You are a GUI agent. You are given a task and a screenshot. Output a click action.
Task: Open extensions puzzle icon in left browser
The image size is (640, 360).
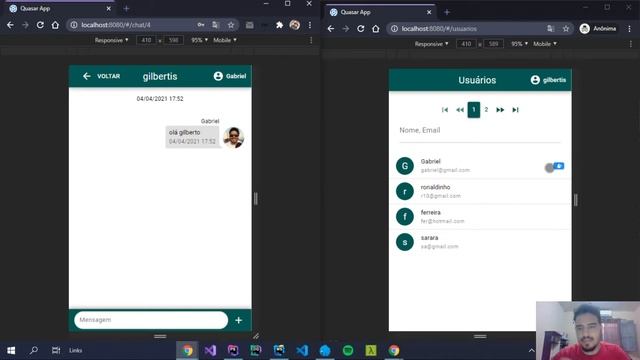(280, 25)
